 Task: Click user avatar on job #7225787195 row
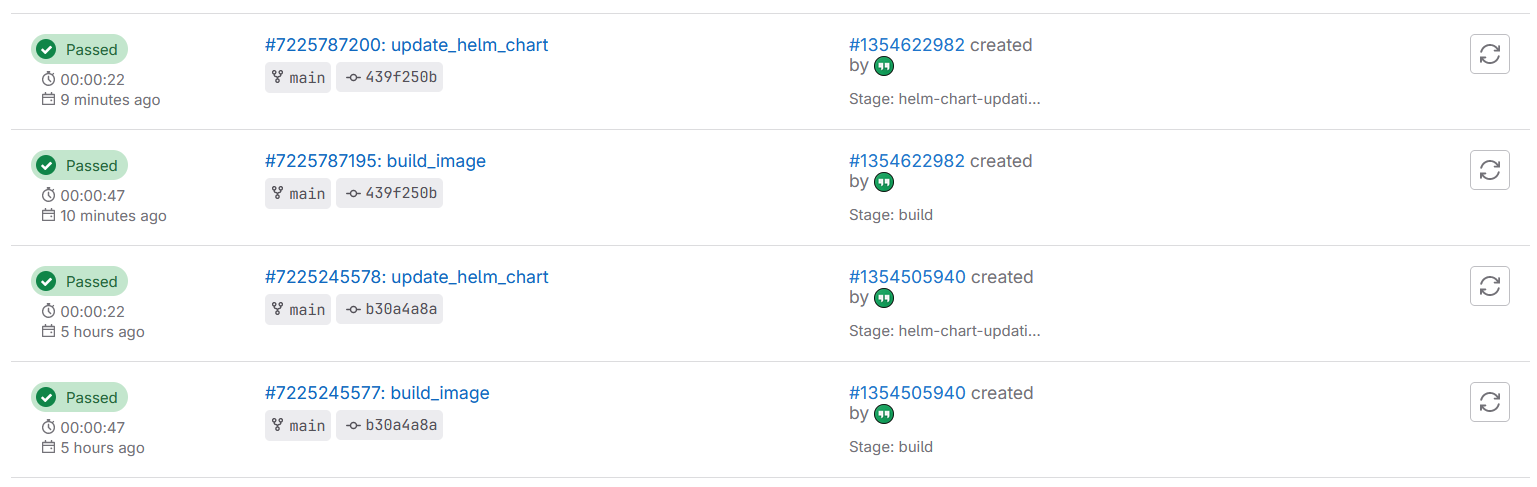click(x=884, y=182)
